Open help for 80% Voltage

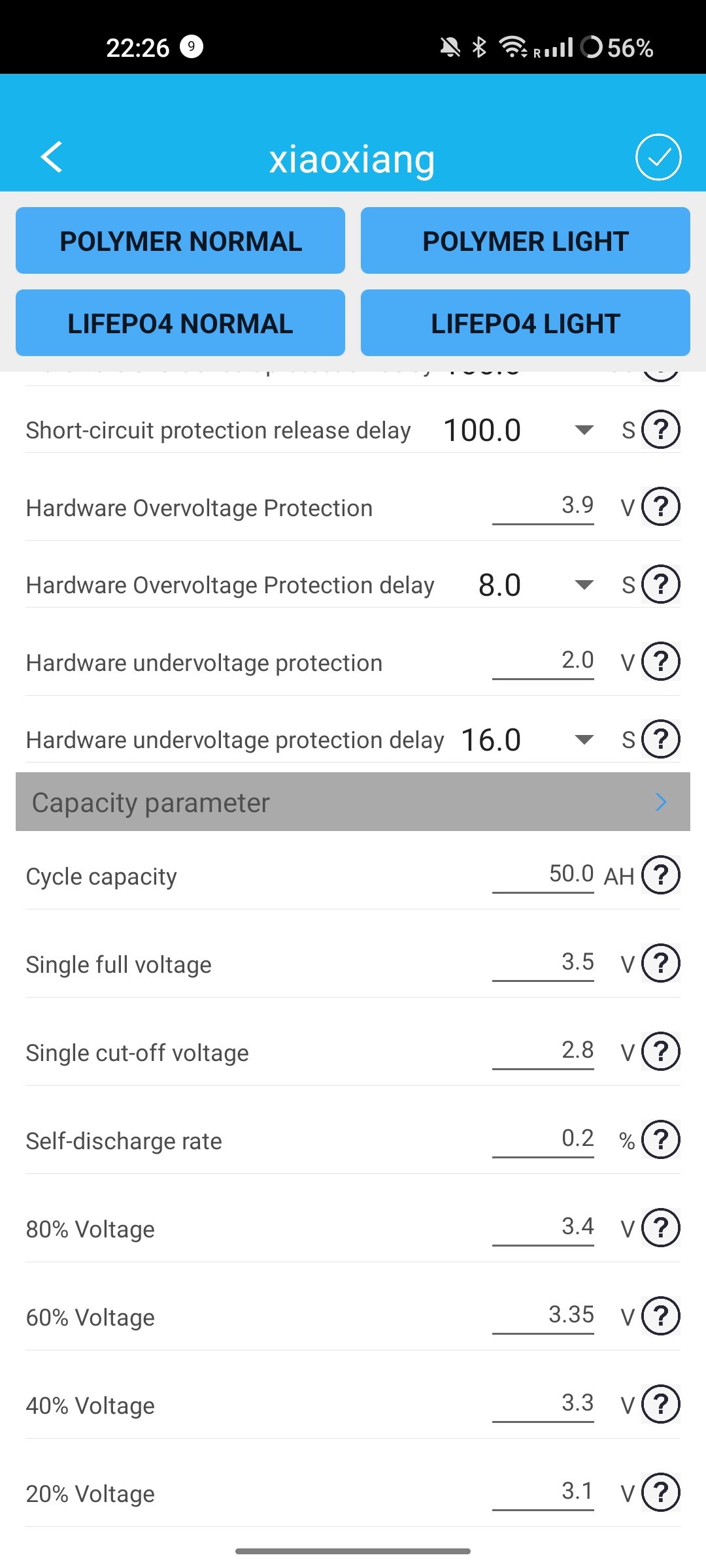point(660,1228)
